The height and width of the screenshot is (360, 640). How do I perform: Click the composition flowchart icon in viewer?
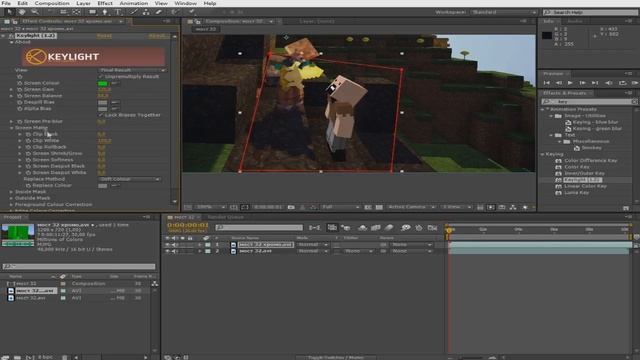[x=513, y=207]
